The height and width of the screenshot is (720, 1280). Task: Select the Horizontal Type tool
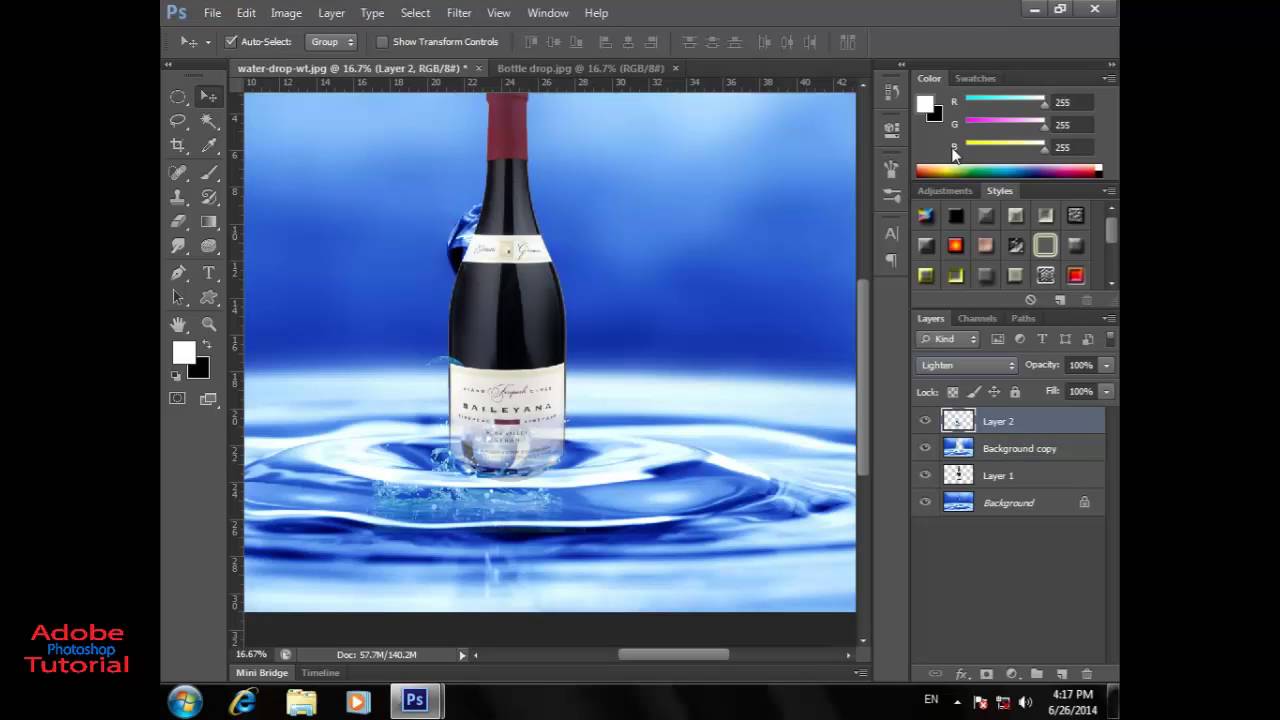(209, 273)
